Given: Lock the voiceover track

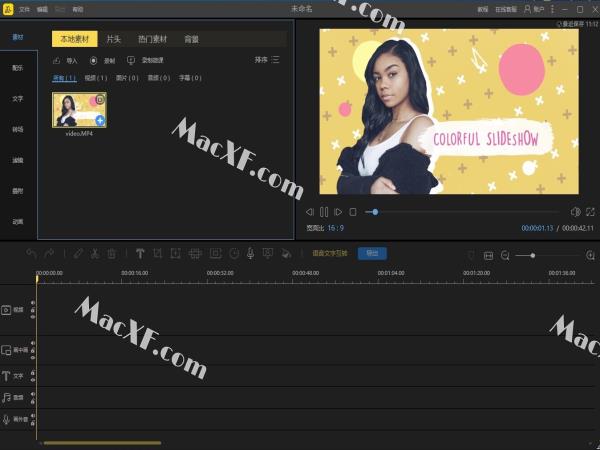Looking at the screenshot, I should [33, 423].
